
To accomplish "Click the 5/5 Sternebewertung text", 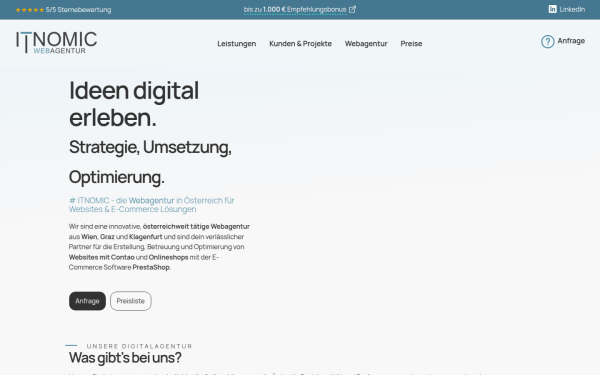I will pos(78,10).
